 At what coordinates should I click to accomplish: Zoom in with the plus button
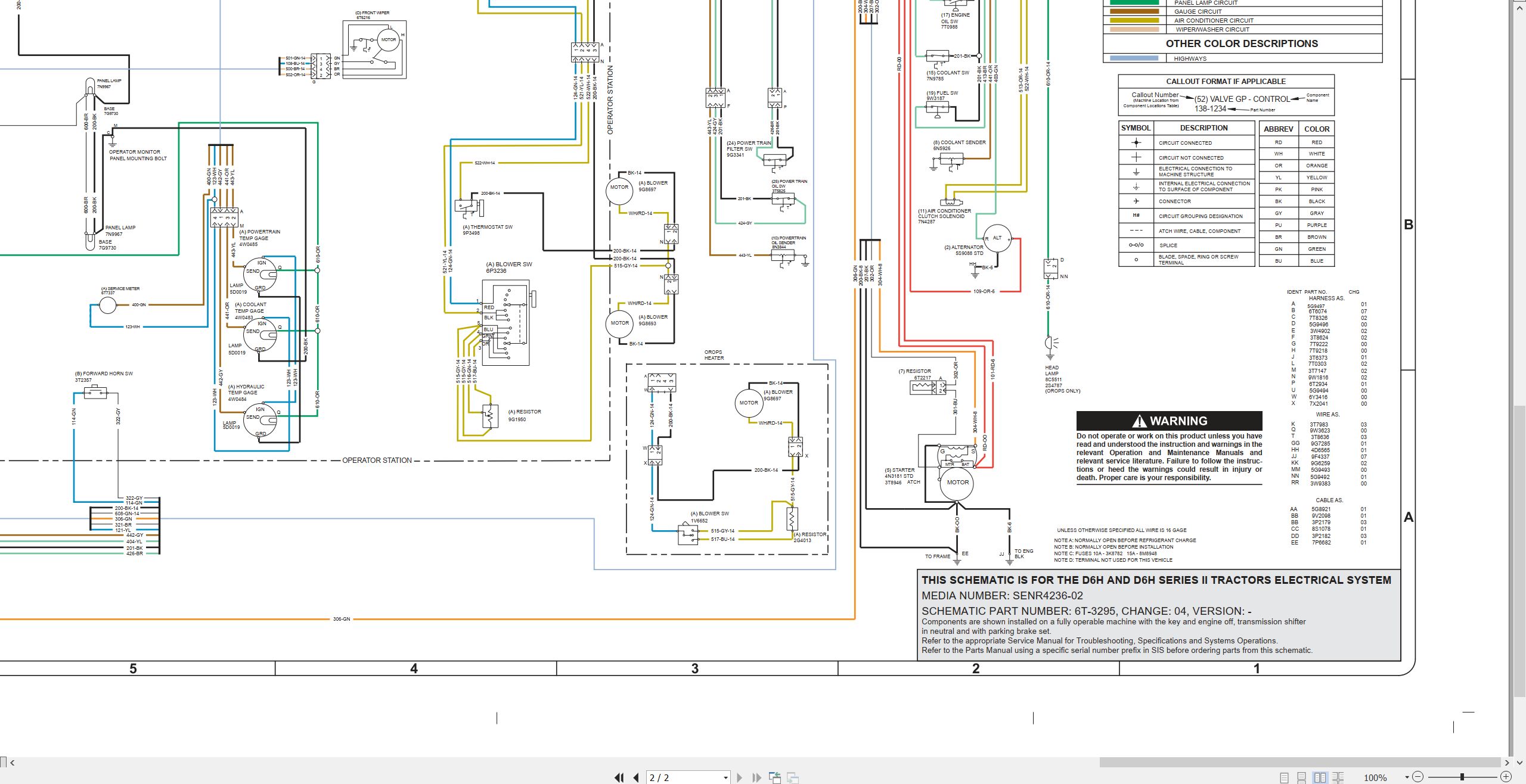(1506, 777)
